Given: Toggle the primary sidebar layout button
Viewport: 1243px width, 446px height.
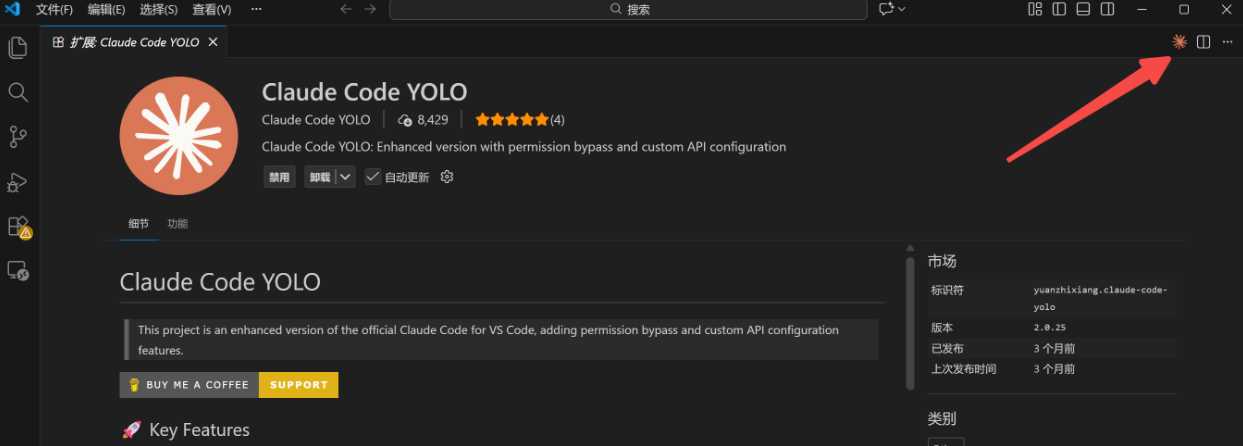Looking at the screenshot, I should pyautogui.click(x=1059, y=9).
